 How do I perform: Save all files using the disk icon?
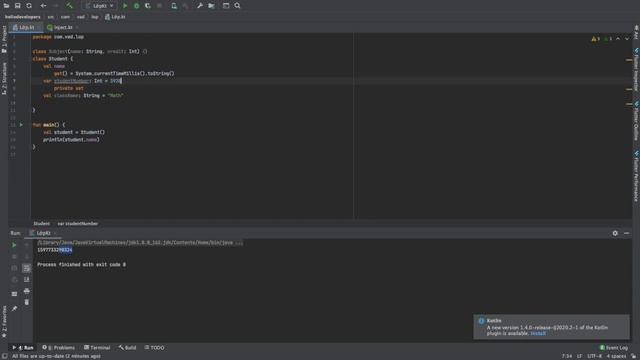tap(18, 6)
